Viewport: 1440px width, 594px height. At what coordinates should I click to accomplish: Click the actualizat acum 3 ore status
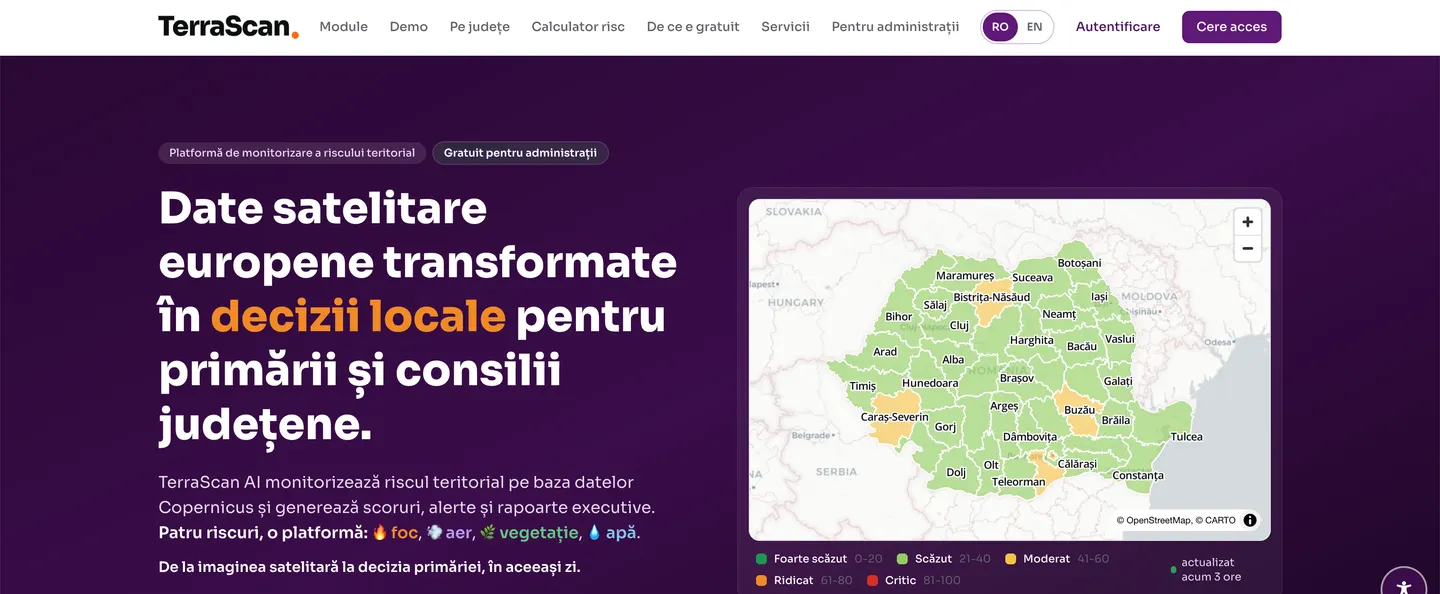[x=1206, y=570]
